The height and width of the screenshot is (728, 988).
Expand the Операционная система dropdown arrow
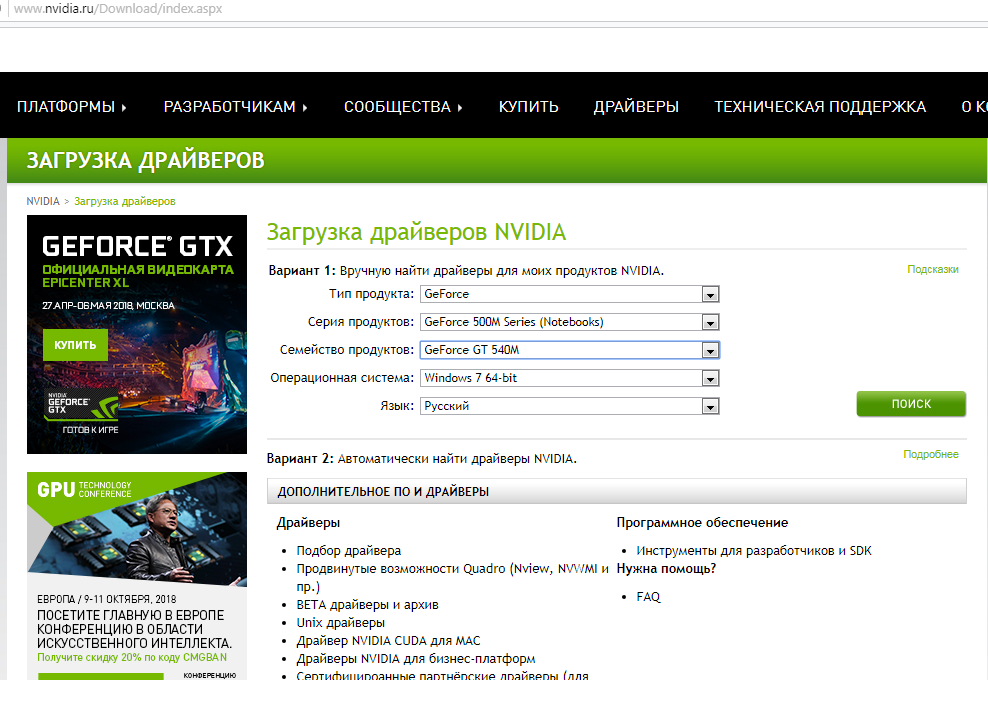point(710,379)
